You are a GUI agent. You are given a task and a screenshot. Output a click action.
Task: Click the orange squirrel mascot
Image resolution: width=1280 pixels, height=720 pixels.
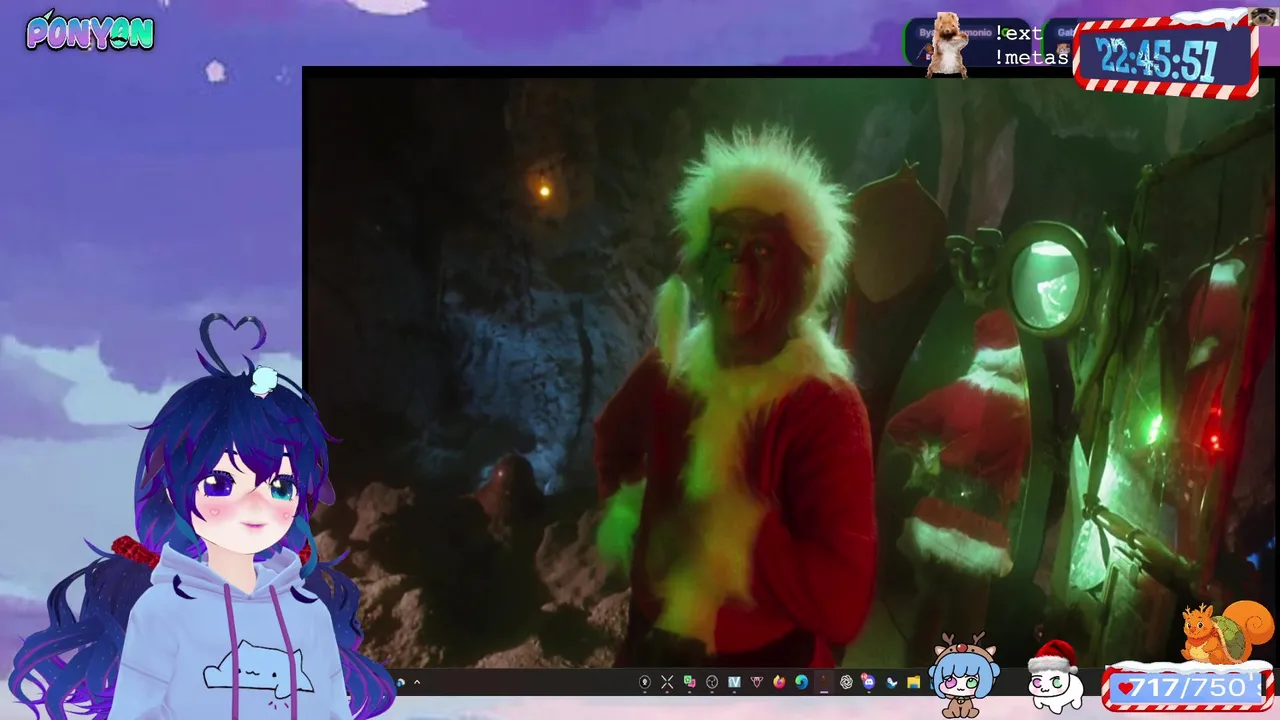(x=1226, y=632)
